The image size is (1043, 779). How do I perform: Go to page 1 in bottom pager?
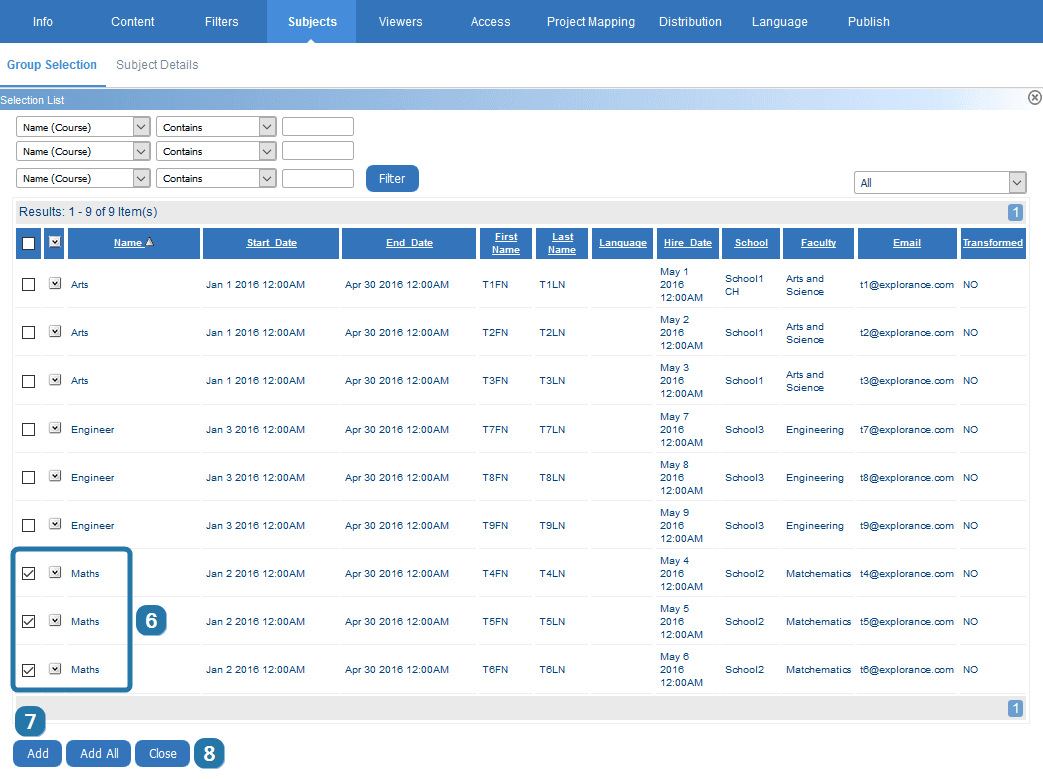1016,709
